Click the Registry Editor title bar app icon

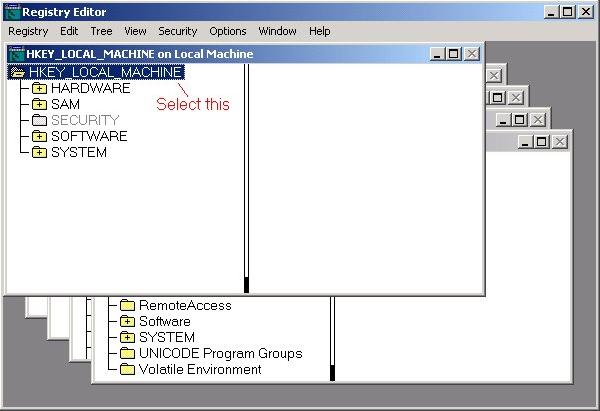11,12
